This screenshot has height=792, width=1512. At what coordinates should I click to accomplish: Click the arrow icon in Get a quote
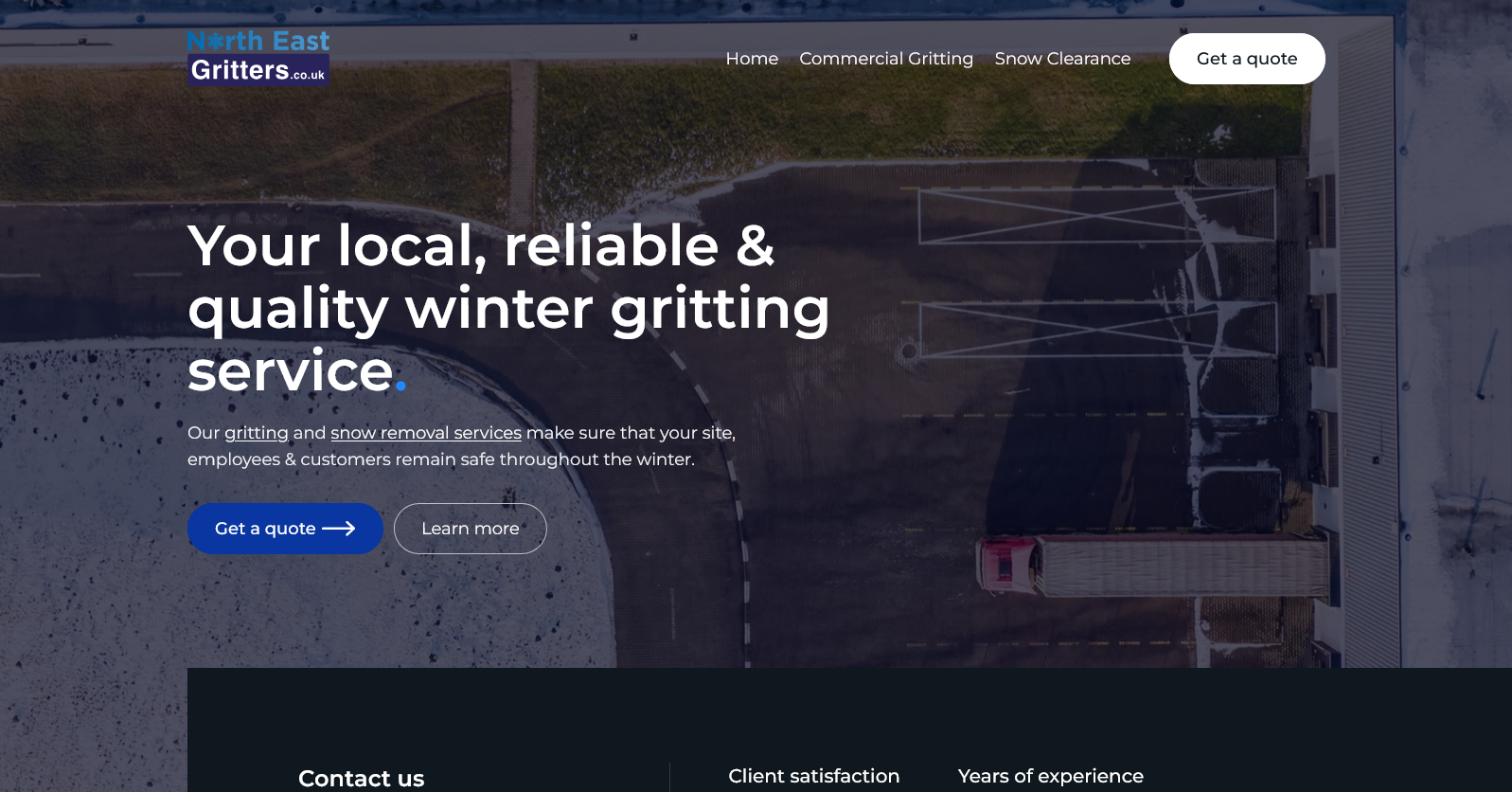[339, 529]
